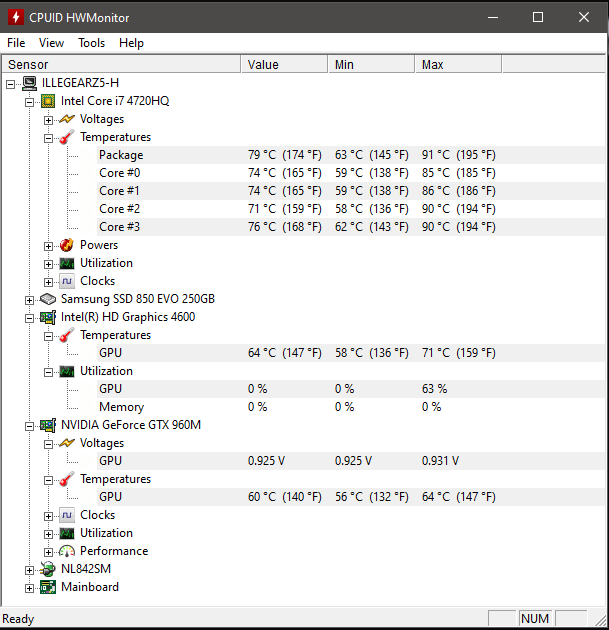Click the Intel Core i7 4720HQ CPU icon
609x630 pixels.
pos(48,101)
